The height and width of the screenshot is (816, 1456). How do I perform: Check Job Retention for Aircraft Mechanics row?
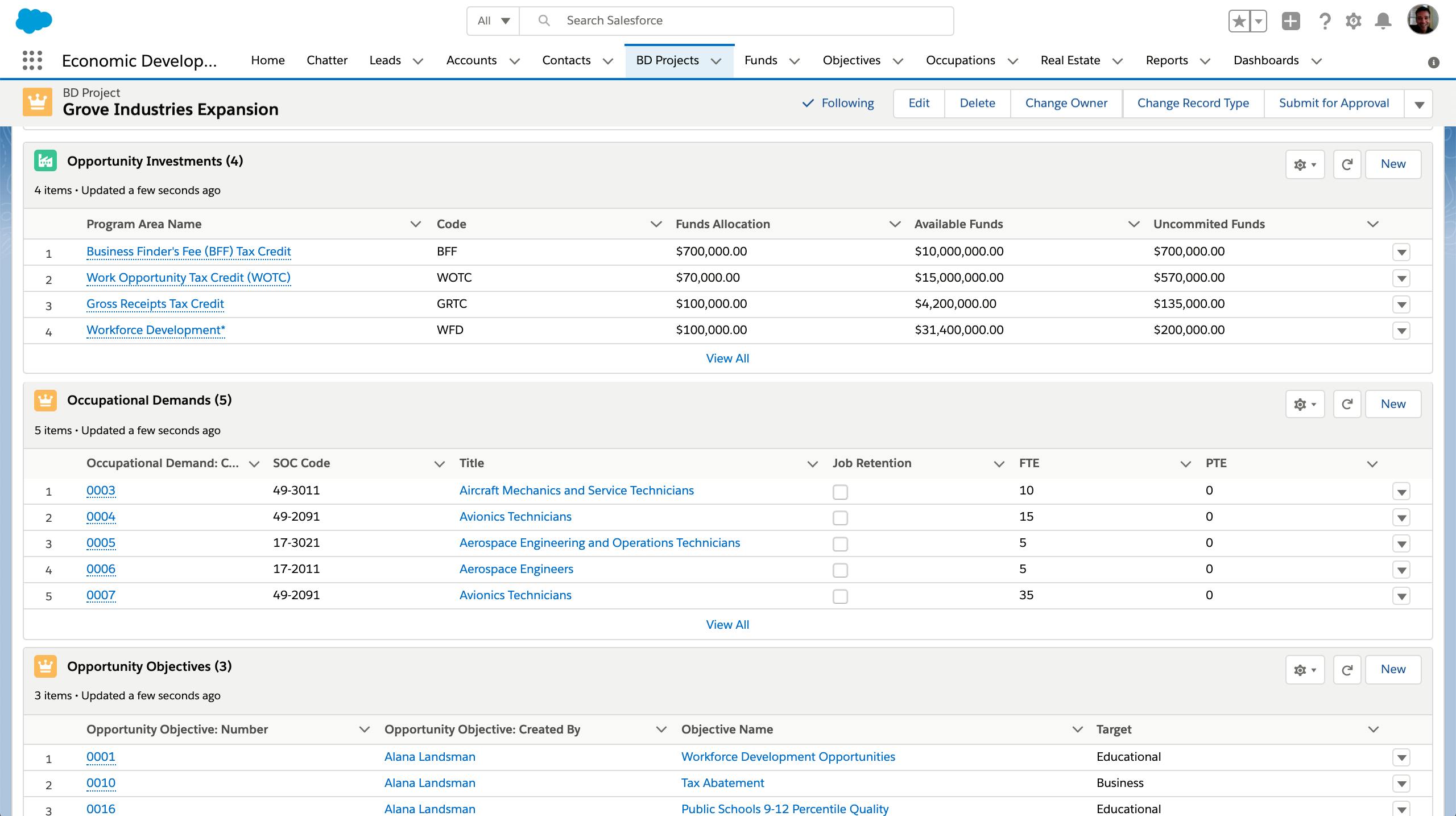pos(840,492)
